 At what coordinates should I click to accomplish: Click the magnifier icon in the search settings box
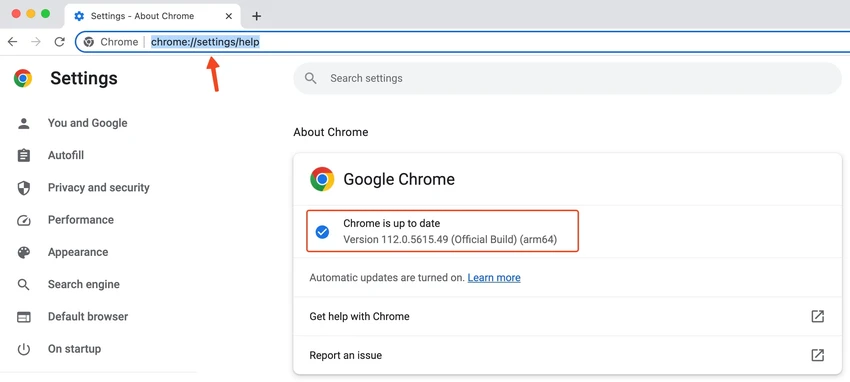(311, 78)
